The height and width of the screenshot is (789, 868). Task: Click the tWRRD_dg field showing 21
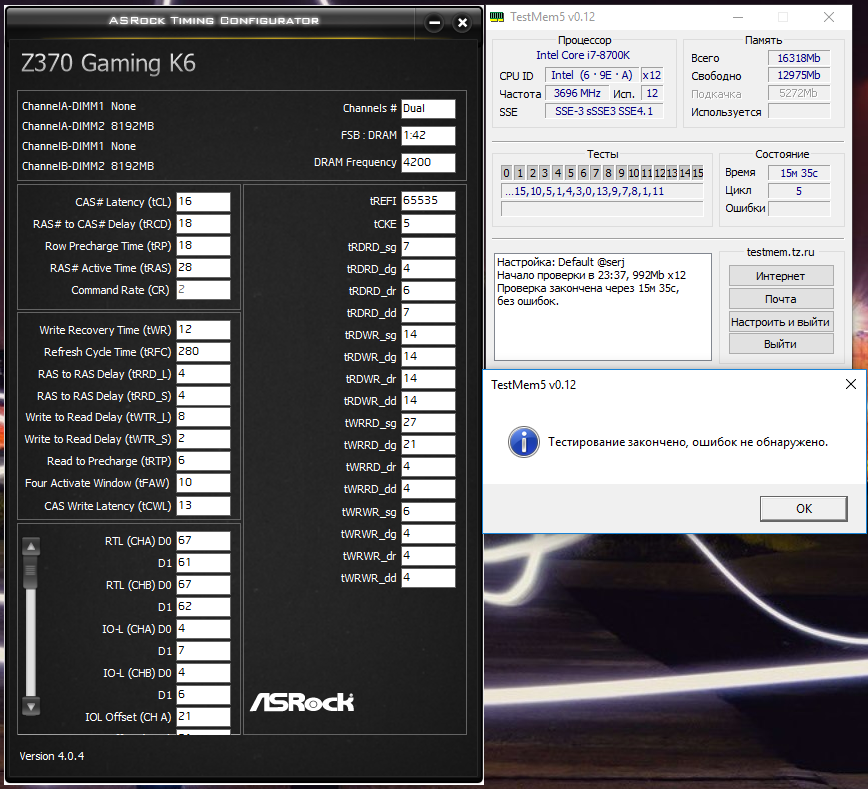(x=428, y=445)
